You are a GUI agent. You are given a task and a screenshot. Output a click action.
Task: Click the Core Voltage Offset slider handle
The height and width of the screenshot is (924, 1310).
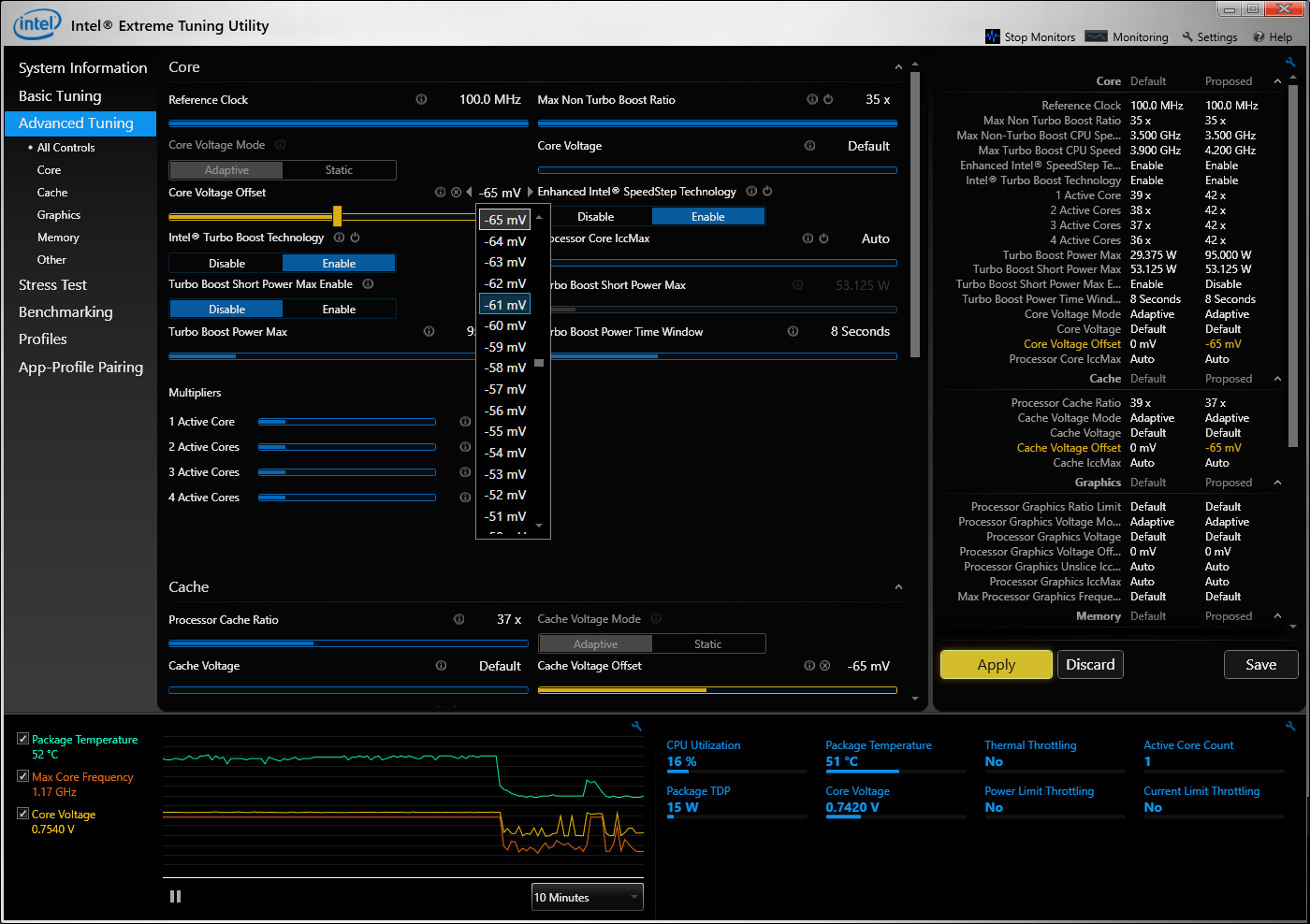click(x=337, y=216)
